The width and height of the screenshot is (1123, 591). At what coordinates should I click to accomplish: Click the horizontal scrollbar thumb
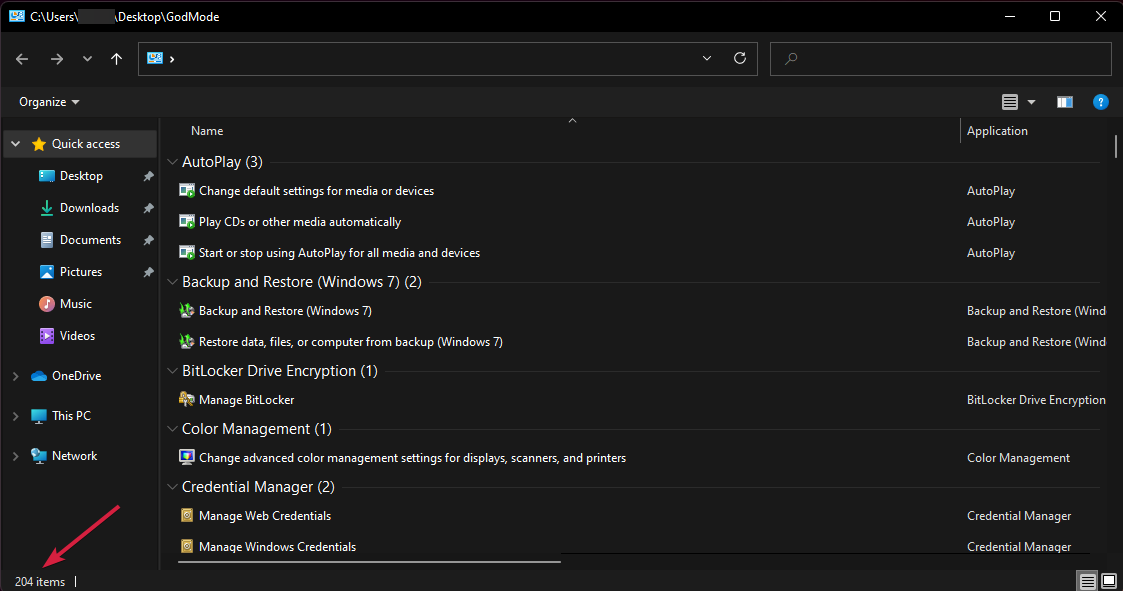[x=369, y=562]
